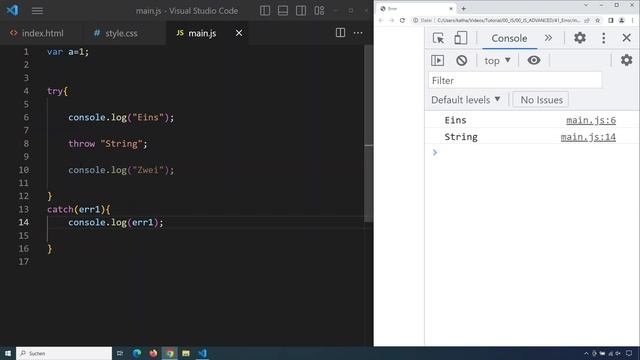Open the notification center icon
This screenshot has height=360, width=640.
pyautogui.click(x=629, y=353)
